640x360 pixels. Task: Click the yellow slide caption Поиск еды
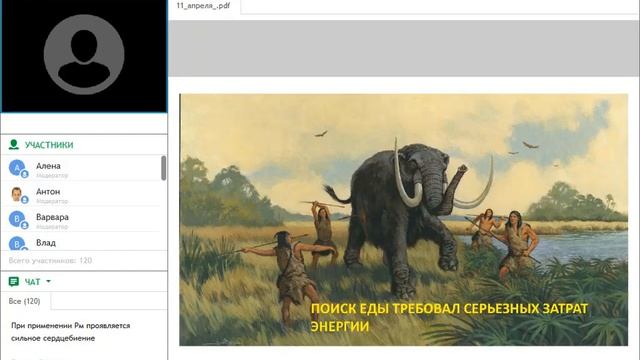coord(449,317)
